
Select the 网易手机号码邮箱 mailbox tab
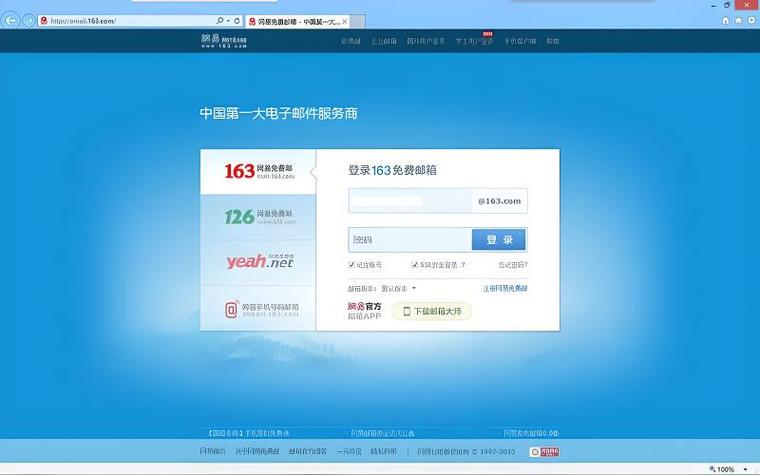pos(258,308)
